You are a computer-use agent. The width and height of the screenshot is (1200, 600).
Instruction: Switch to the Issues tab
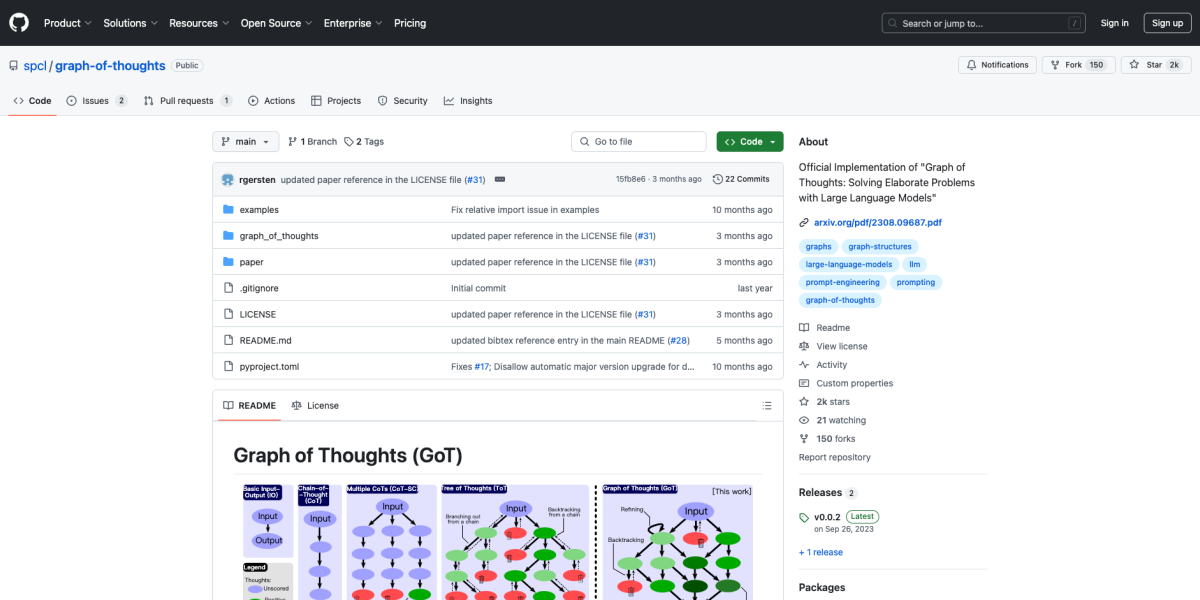pos(97,101)
